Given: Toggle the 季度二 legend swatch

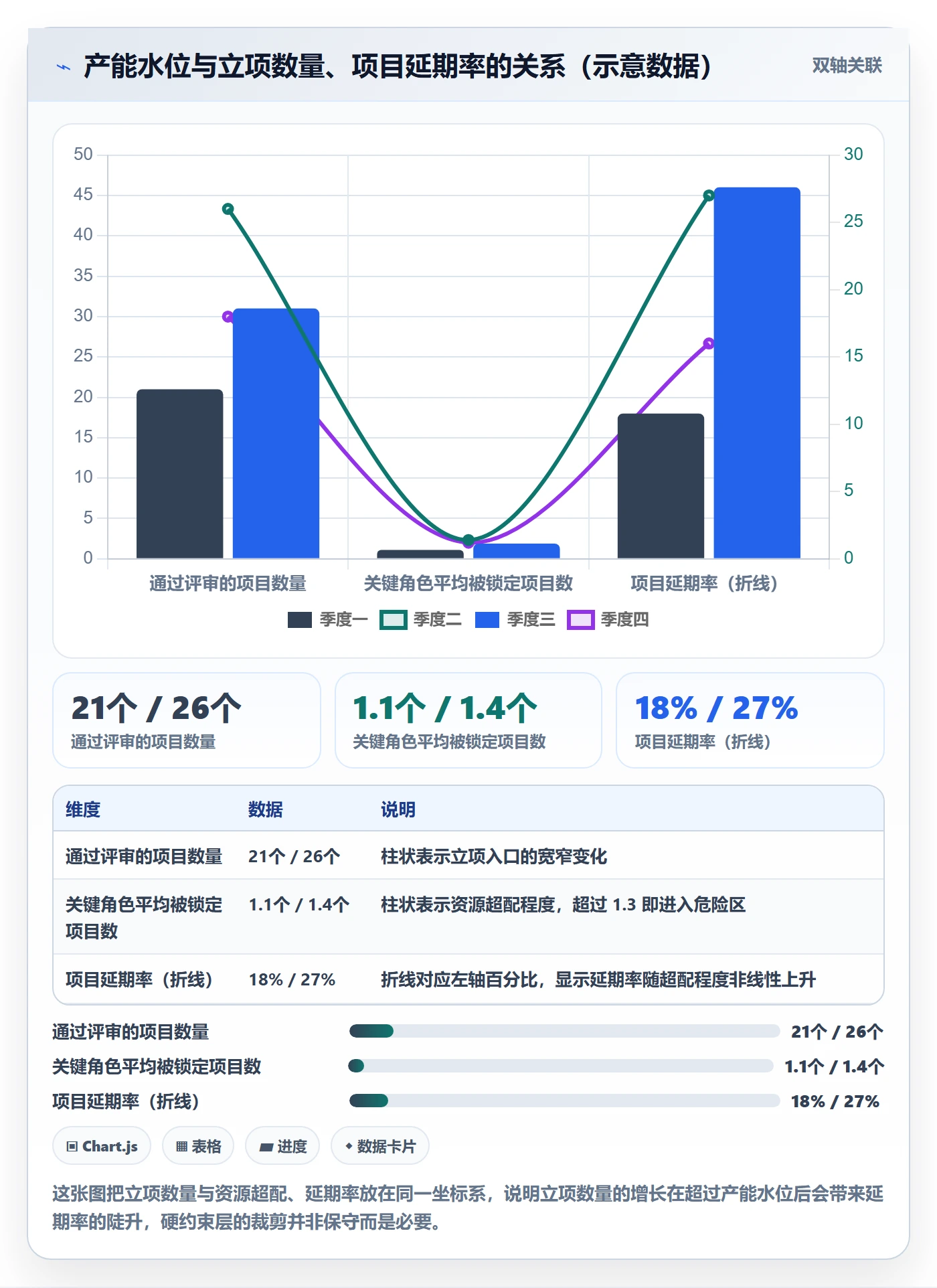Looking at the screenshot, I should [x=394, y=620].
